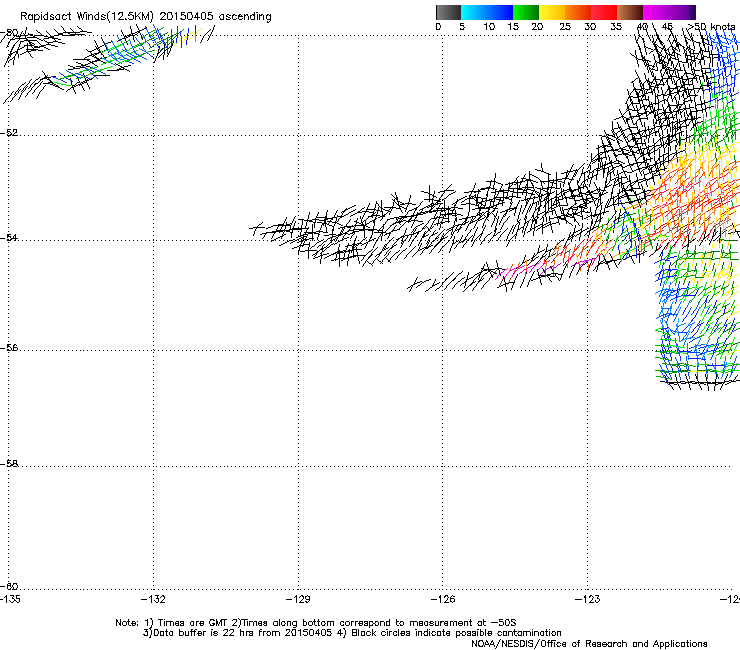Click the -123 longitude axis label
The height and width of the screenshot is (650, 740).
coord(588,599)
